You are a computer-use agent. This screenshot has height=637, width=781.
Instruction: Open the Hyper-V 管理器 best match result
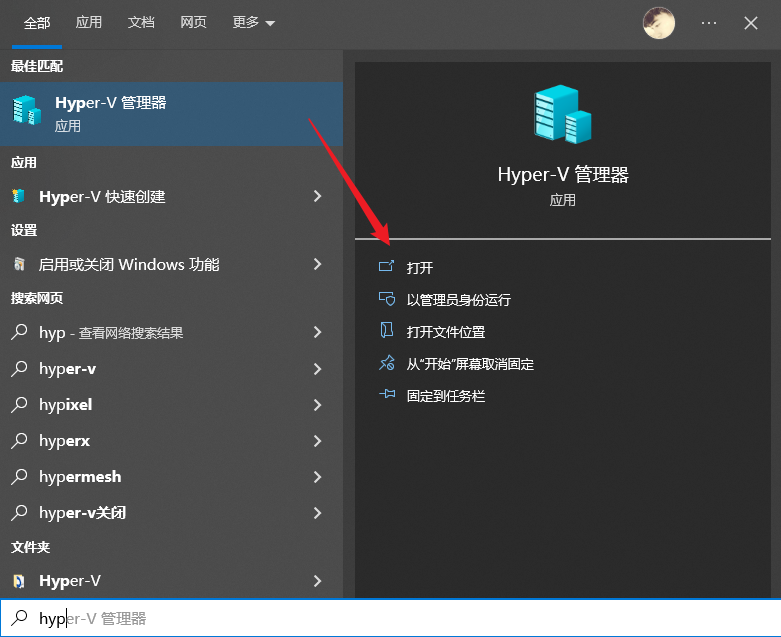tap(171, 114)
